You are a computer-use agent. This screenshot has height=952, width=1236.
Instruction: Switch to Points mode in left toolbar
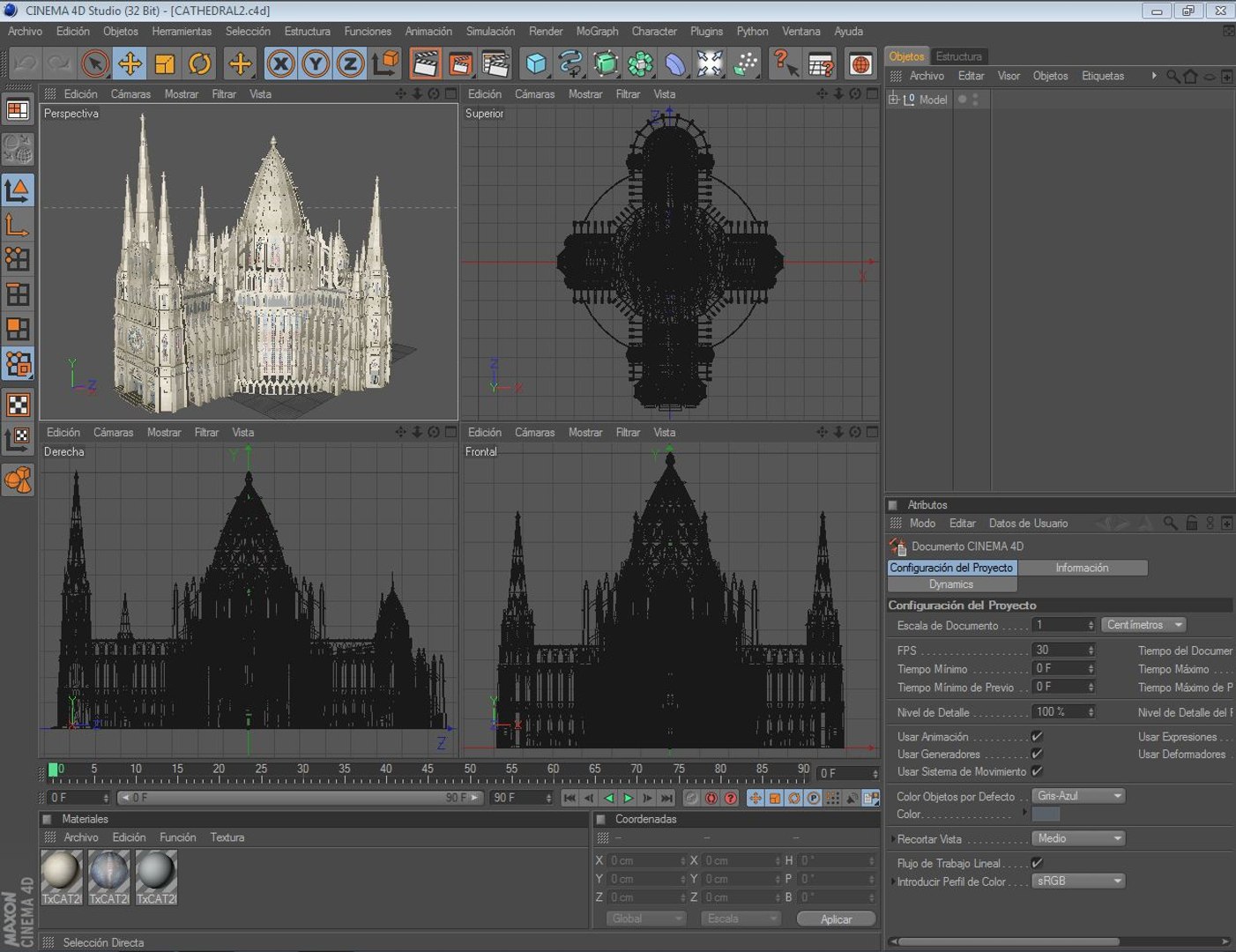tap(18, 259)
